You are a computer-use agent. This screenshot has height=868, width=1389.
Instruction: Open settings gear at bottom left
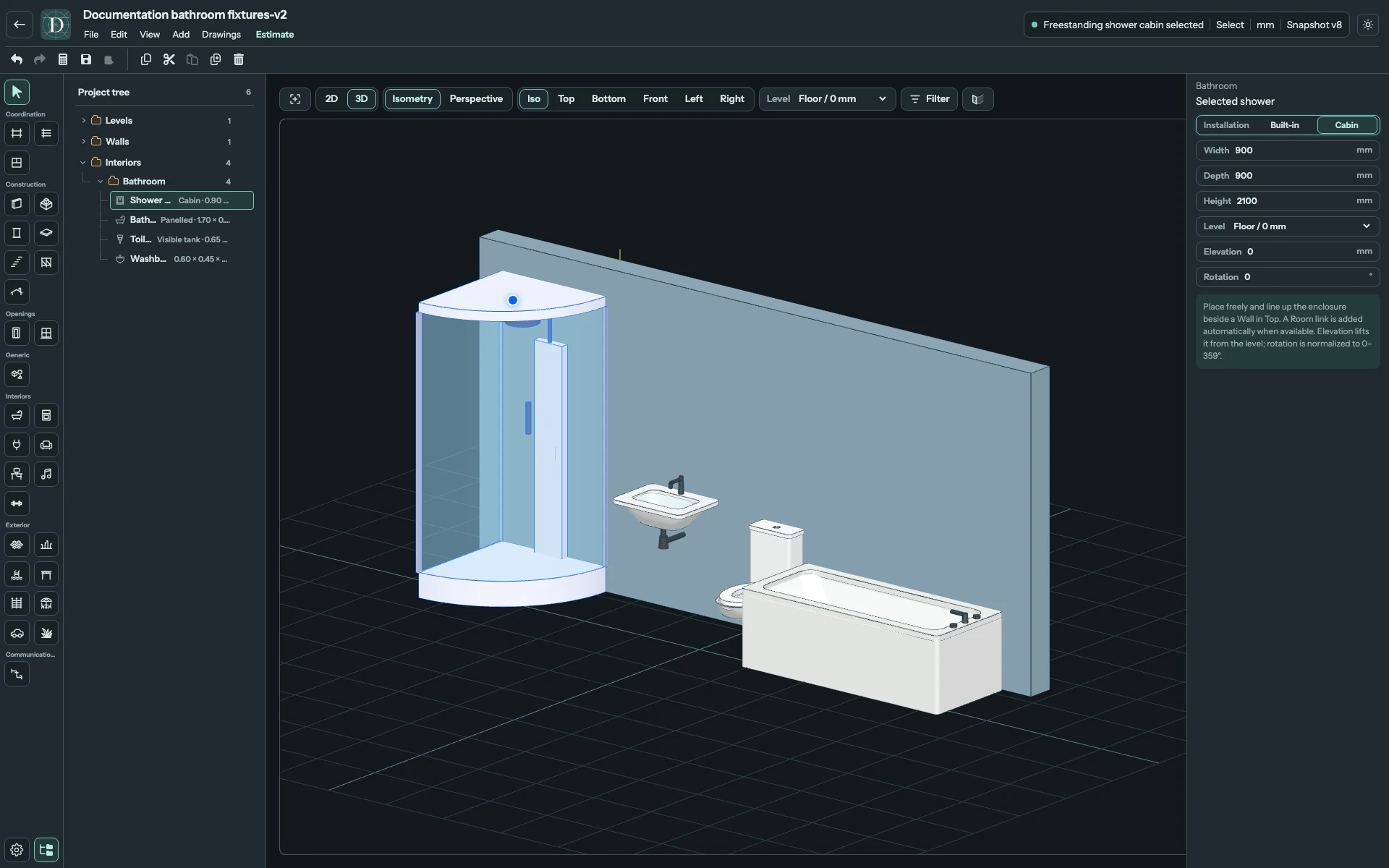17,850
